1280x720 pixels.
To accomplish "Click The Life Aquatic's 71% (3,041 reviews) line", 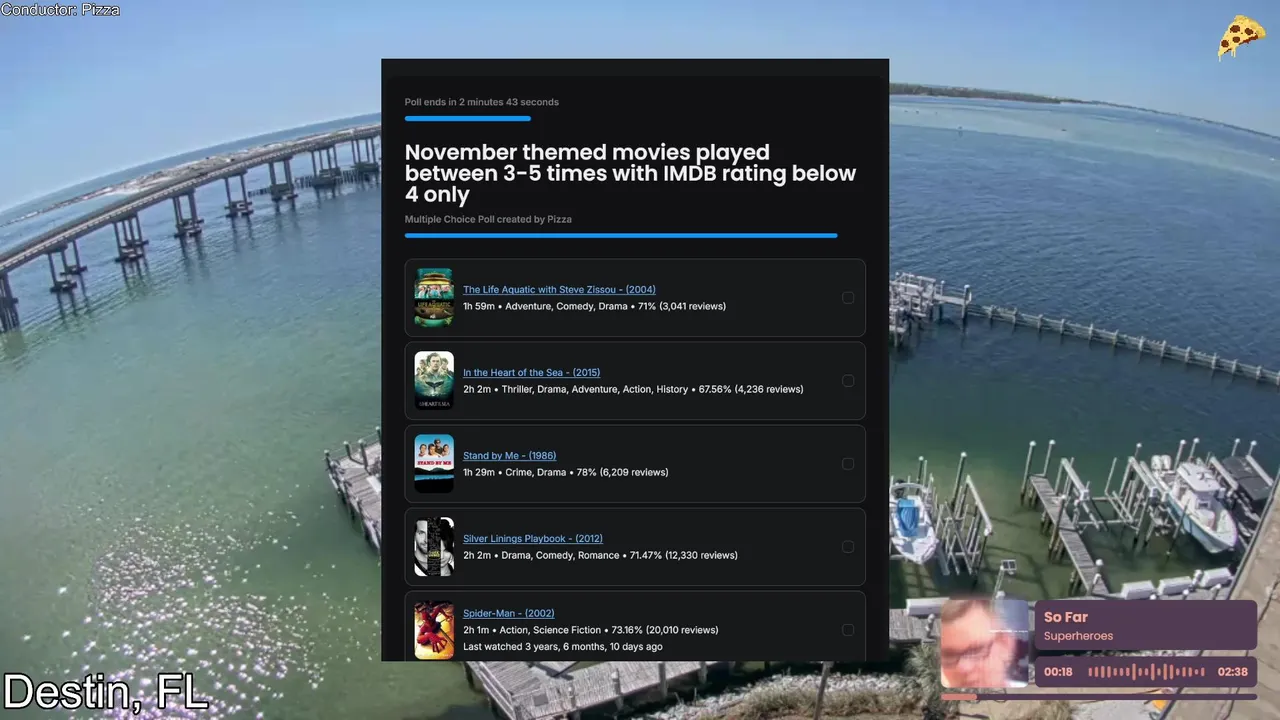I will (x=594, y=306).
